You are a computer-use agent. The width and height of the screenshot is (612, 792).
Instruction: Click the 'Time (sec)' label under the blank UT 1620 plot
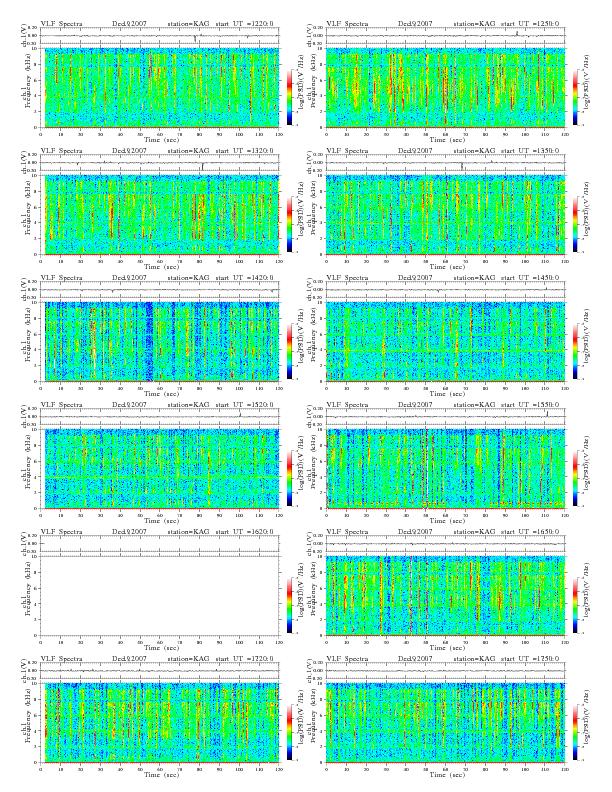point(162,648)
